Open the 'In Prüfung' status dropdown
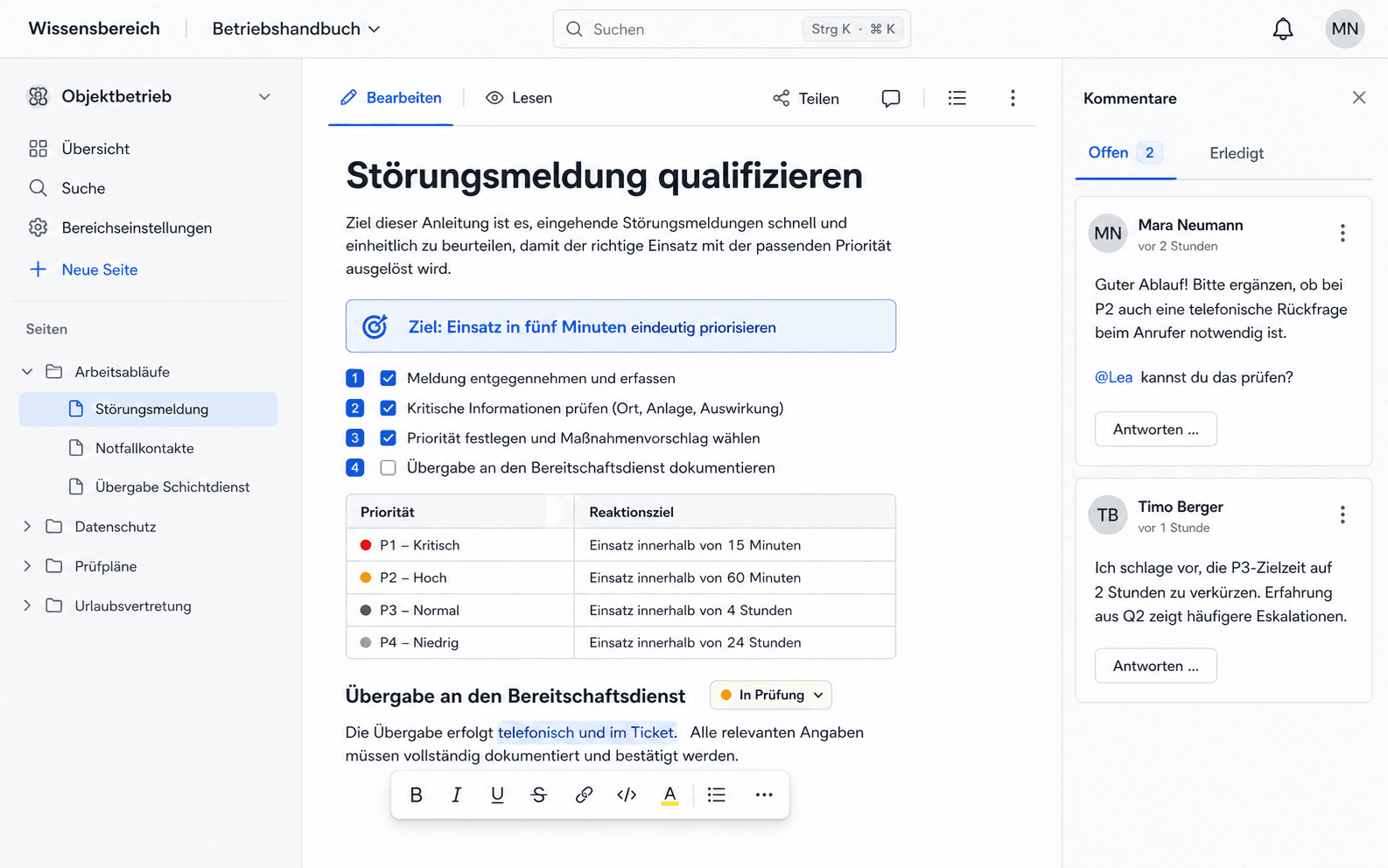 pyautogui.click(x=771, y=695)
